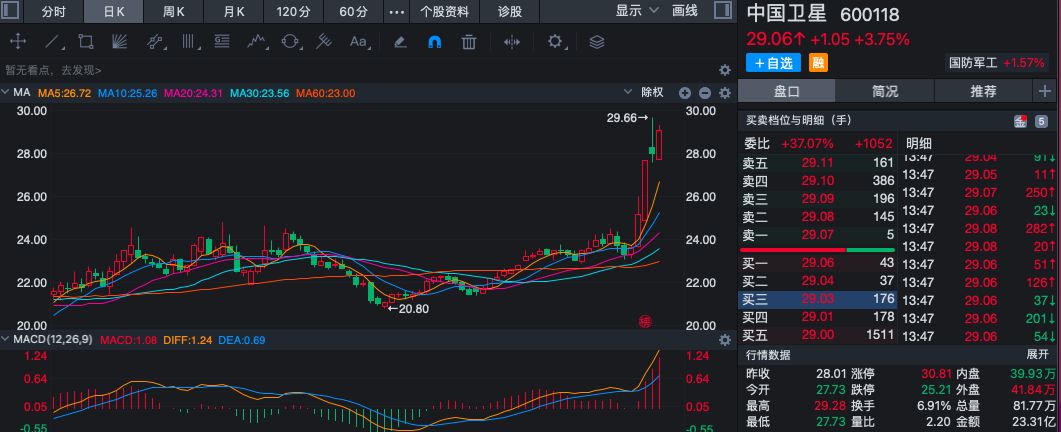1061x432 pixels.
Task: Click the 画线 drawing button
Action: coord(685,11)
